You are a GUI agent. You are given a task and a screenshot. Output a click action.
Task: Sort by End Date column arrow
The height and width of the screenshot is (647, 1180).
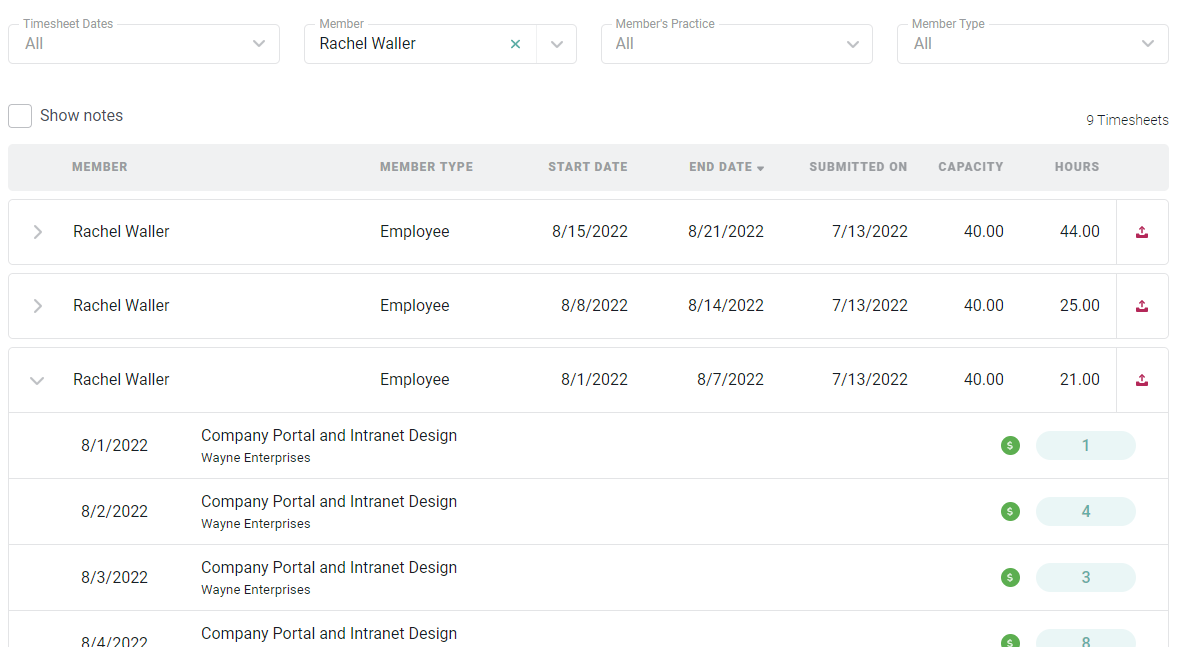click(760, 168)
